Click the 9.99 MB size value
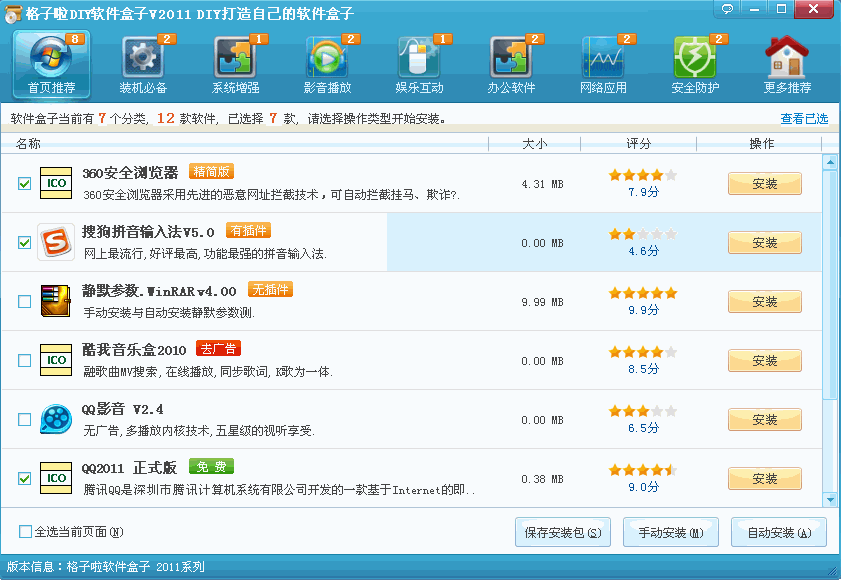The image size is (841, 580). point(542,302)
